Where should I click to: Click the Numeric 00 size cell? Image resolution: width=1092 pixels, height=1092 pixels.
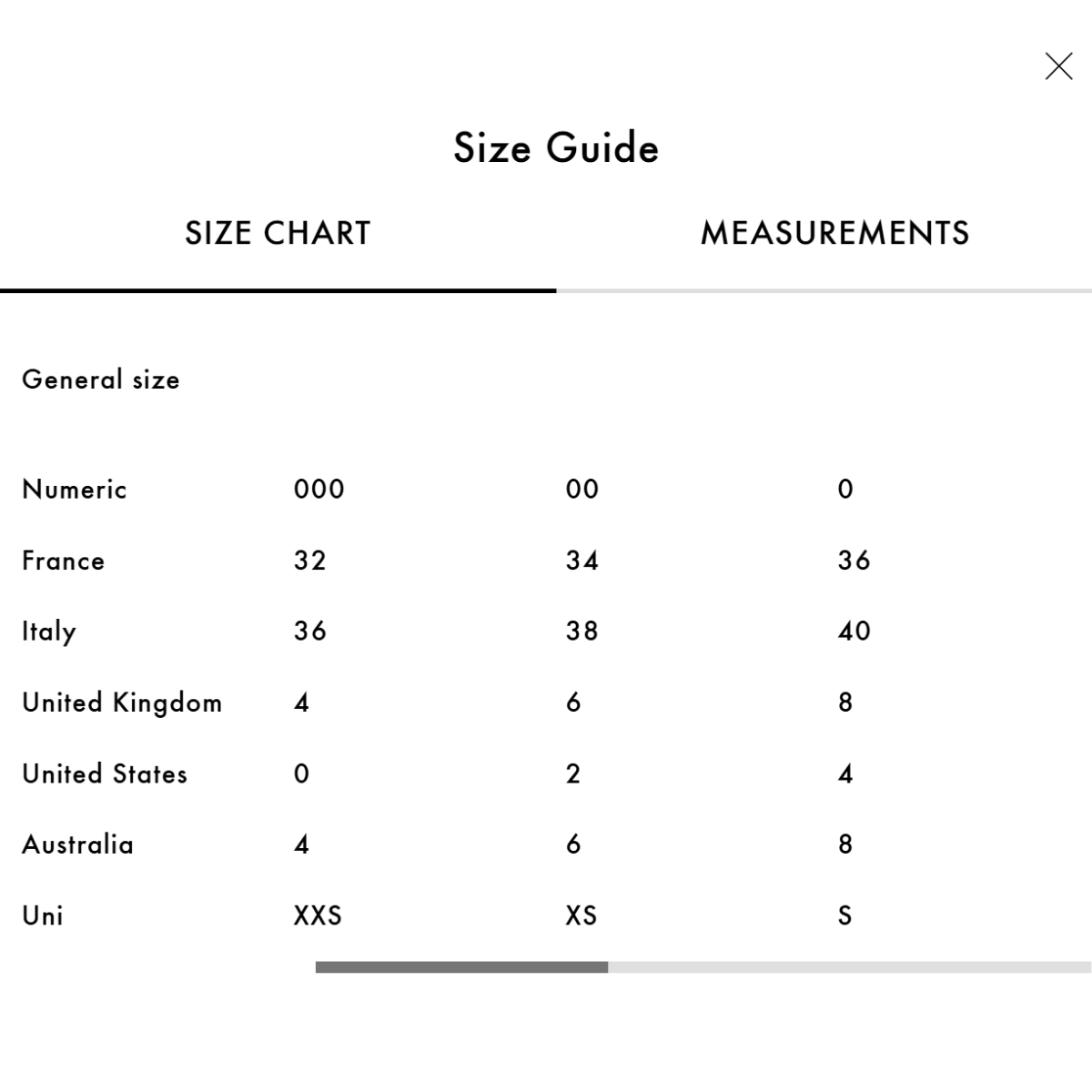coord(582,490)
